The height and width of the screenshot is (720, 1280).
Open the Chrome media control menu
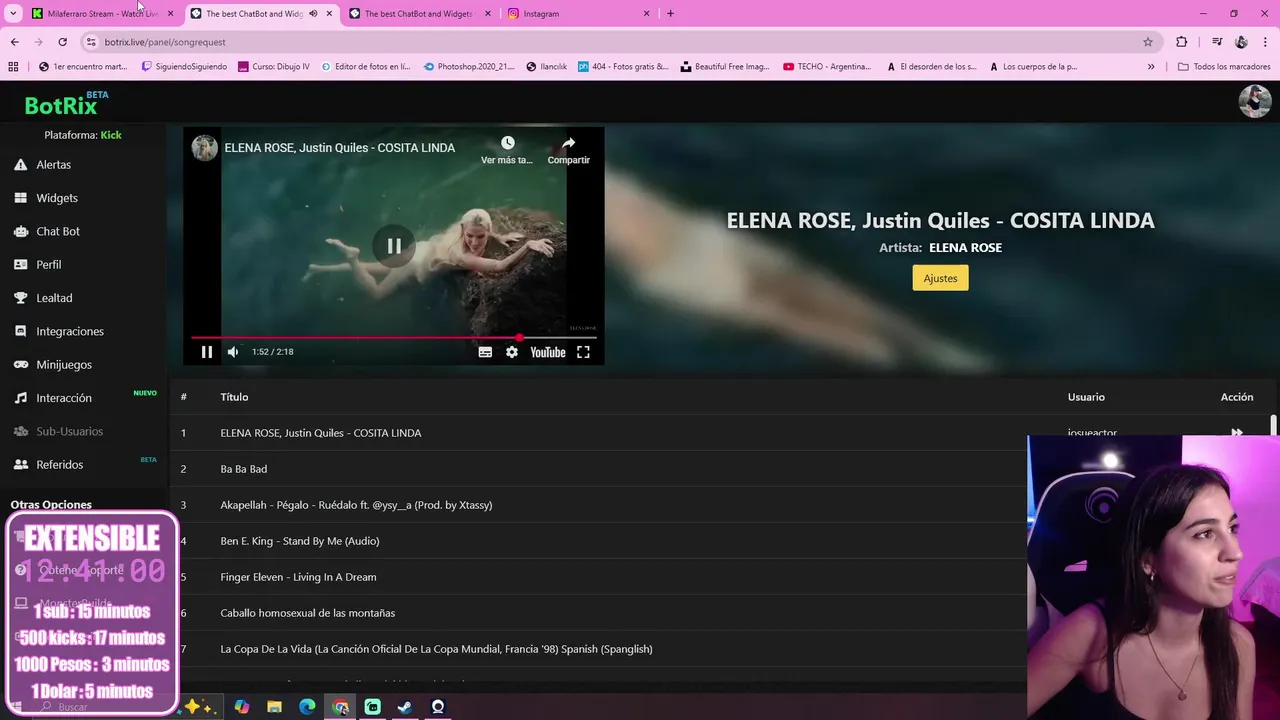(1217, 42)
